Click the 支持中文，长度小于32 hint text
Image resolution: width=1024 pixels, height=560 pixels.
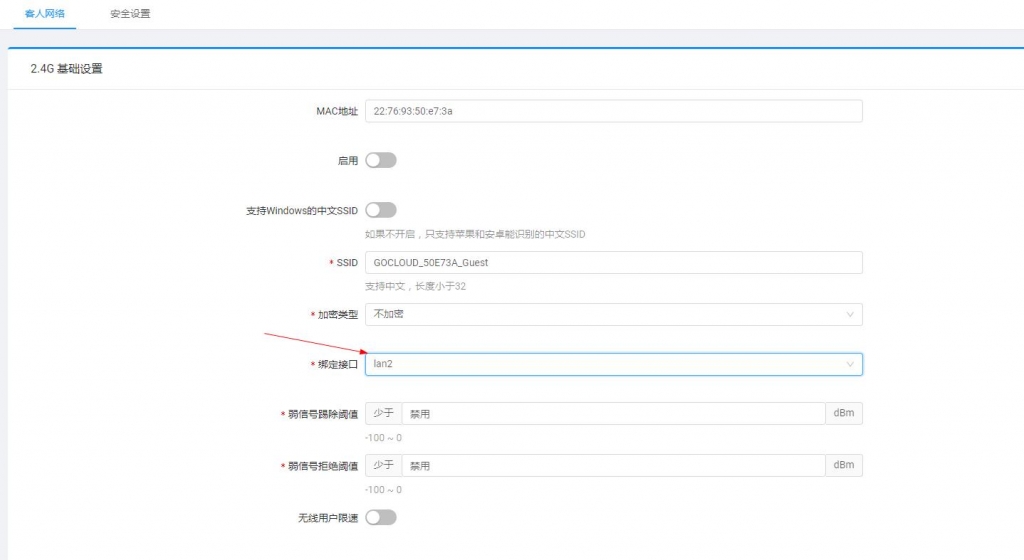[416, 286]
